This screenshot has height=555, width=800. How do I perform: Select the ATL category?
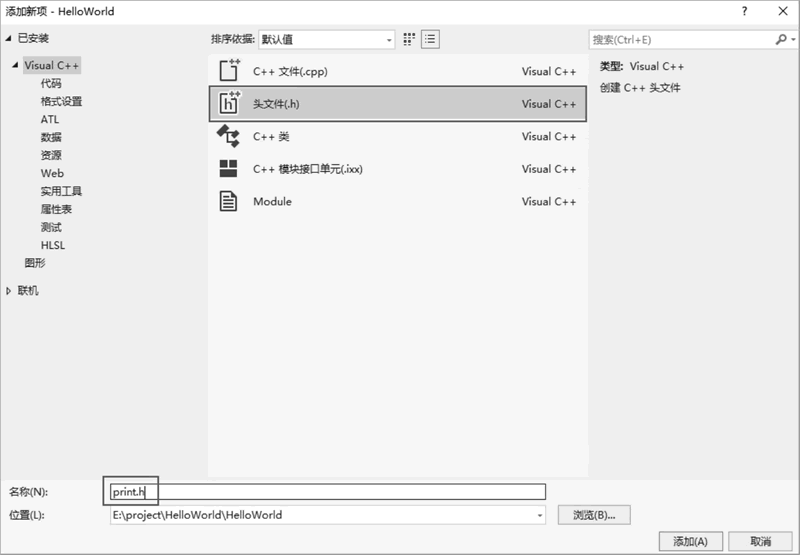(49, 119)
